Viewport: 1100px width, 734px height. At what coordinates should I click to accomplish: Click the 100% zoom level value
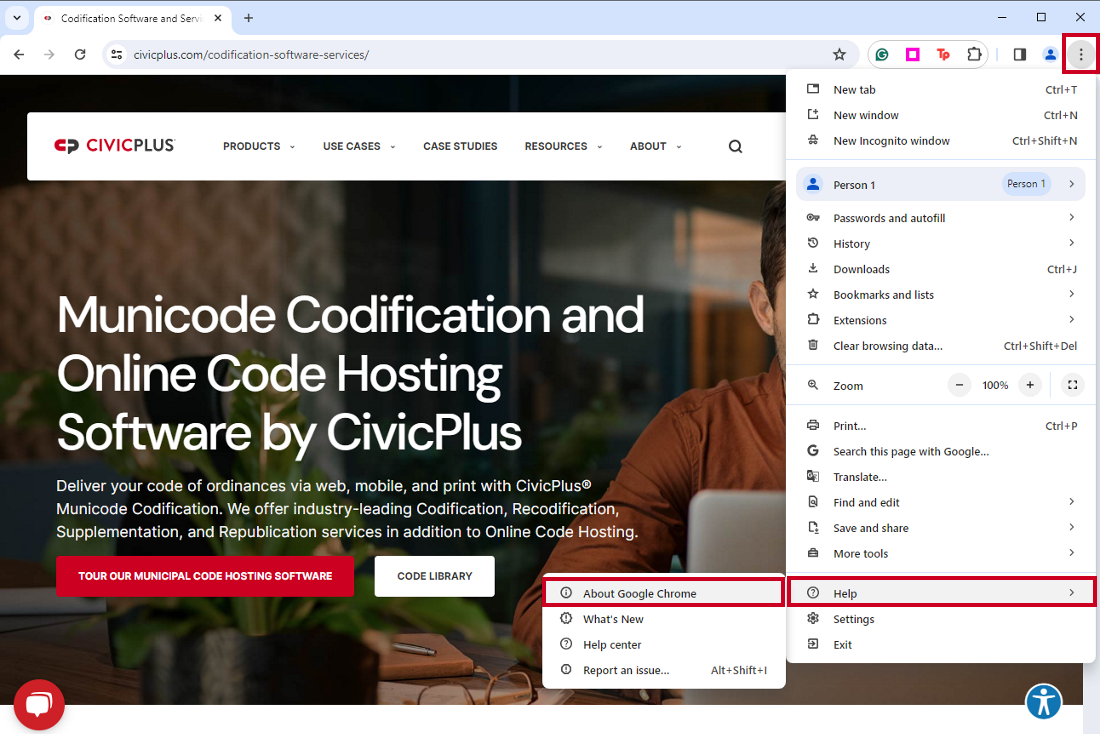click(995, 385)
